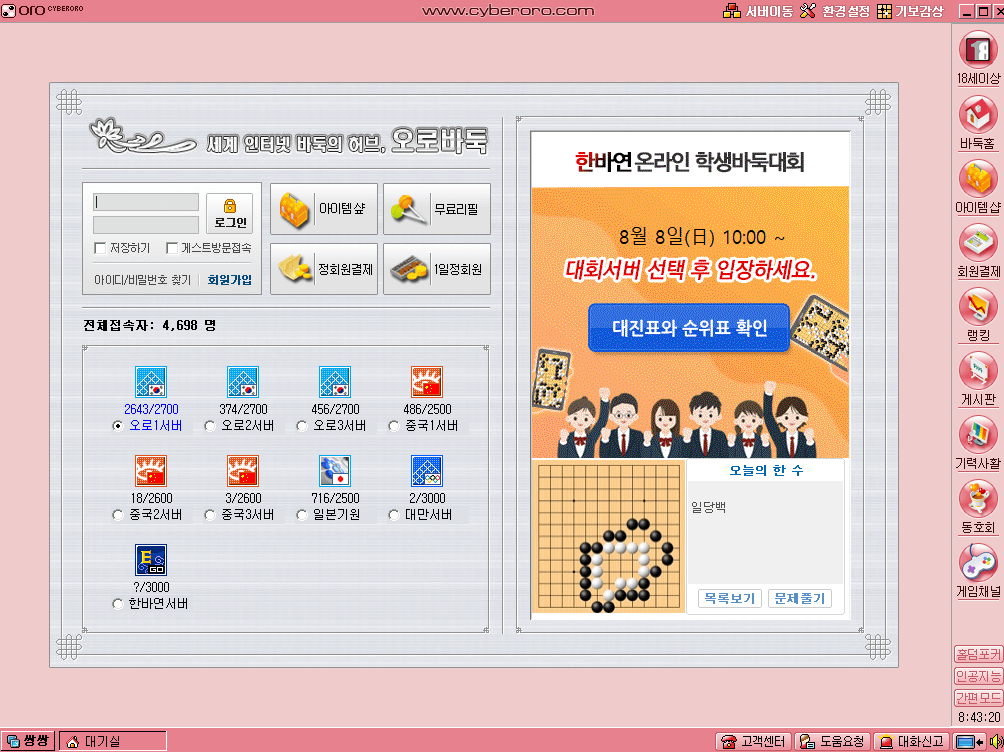Open the 무료리필 button
Screen dimensions: 1004x752
(437, 209)
